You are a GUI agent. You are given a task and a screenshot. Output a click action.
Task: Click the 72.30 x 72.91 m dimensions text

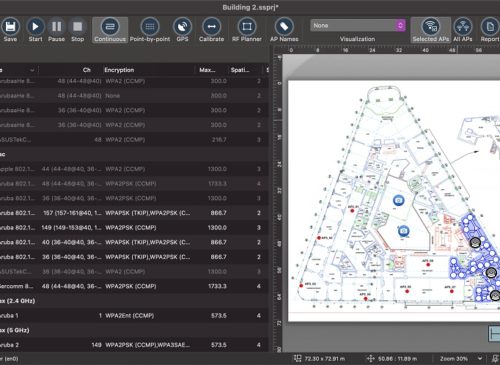(325, 359)
